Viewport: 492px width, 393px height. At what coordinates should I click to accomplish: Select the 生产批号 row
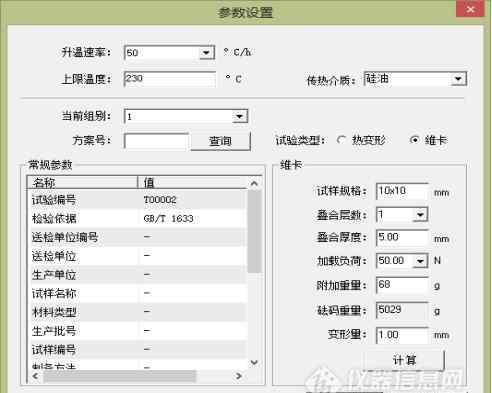(x=137, y=331)
